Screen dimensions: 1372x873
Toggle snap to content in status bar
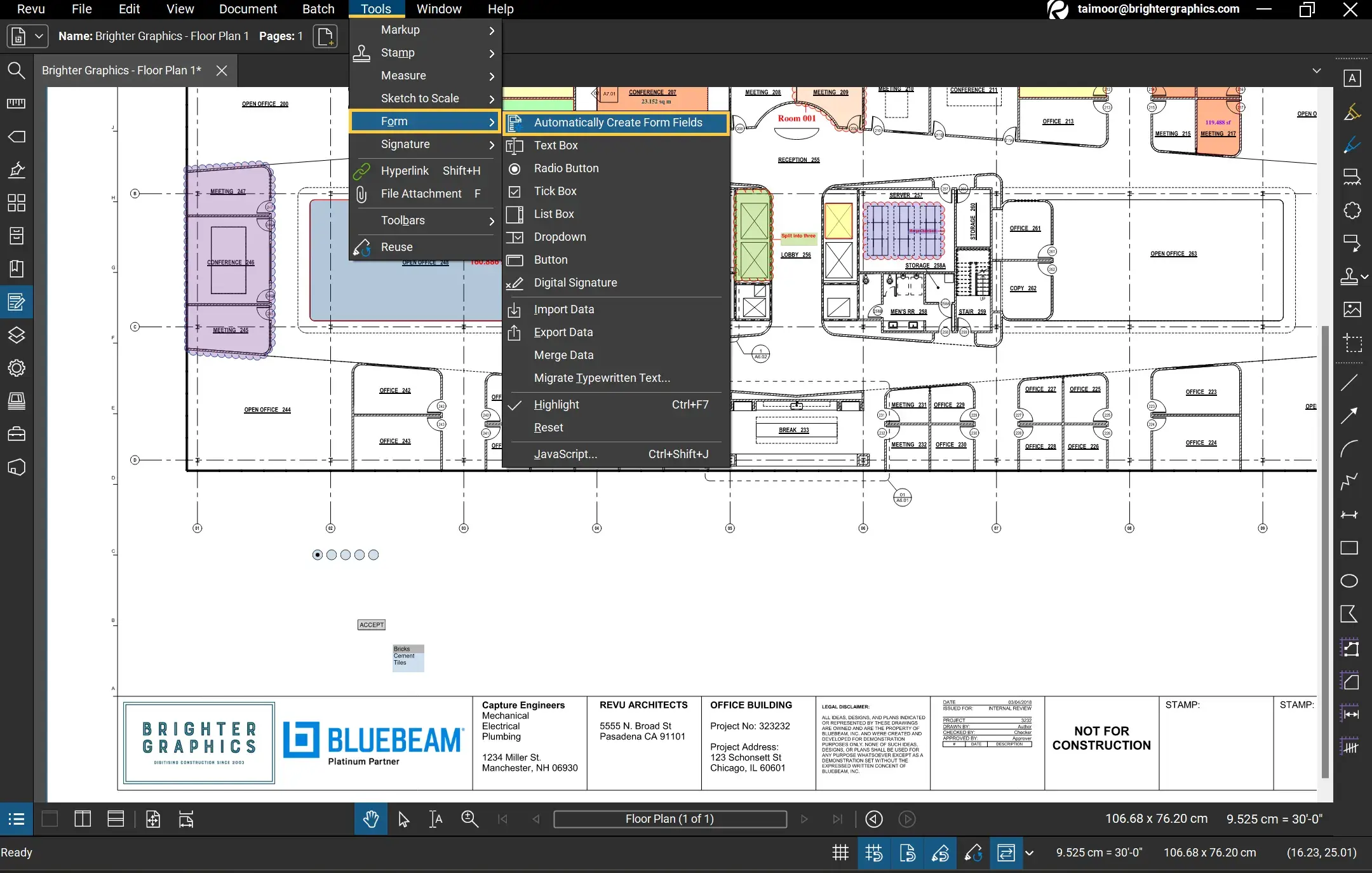click(908, 853)
